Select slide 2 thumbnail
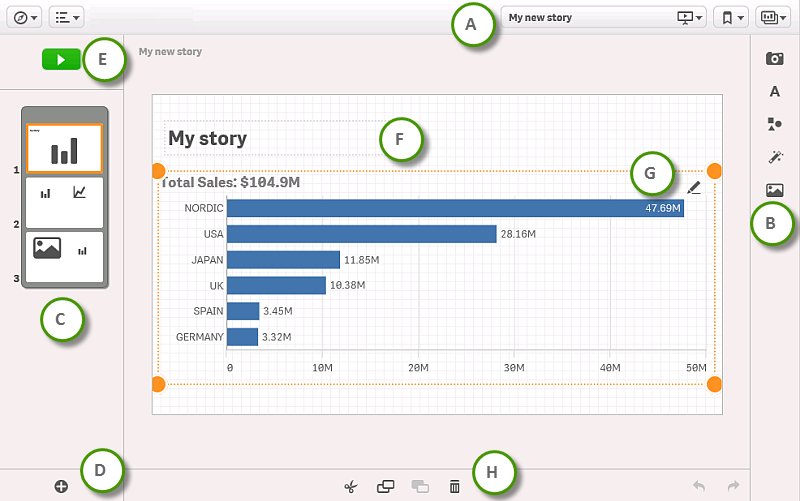800x501 pixels. point(64,202)
